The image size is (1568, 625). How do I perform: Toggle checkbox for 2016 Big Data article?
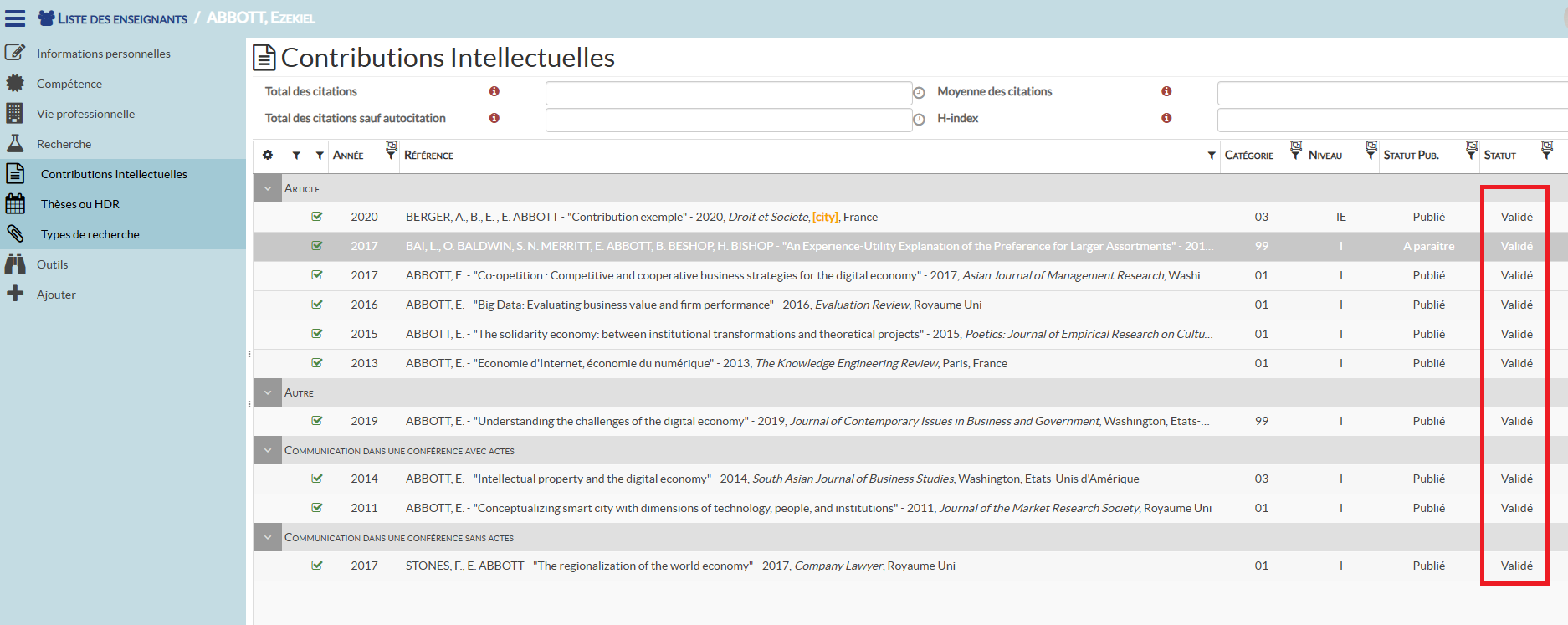coord(317,305)
